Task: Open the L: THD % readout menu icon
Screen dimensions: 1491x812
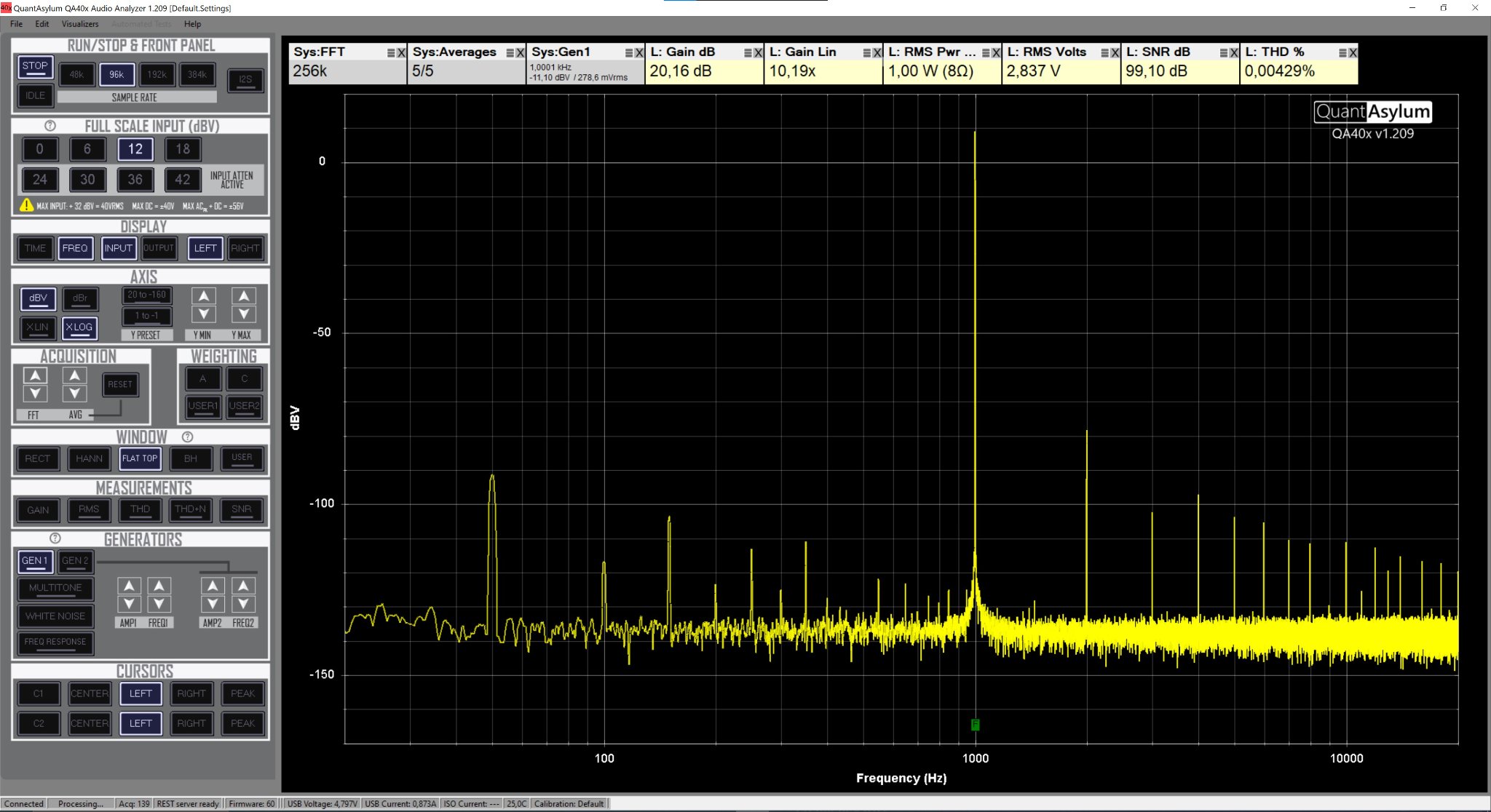Action: (x=1343, y=53)
